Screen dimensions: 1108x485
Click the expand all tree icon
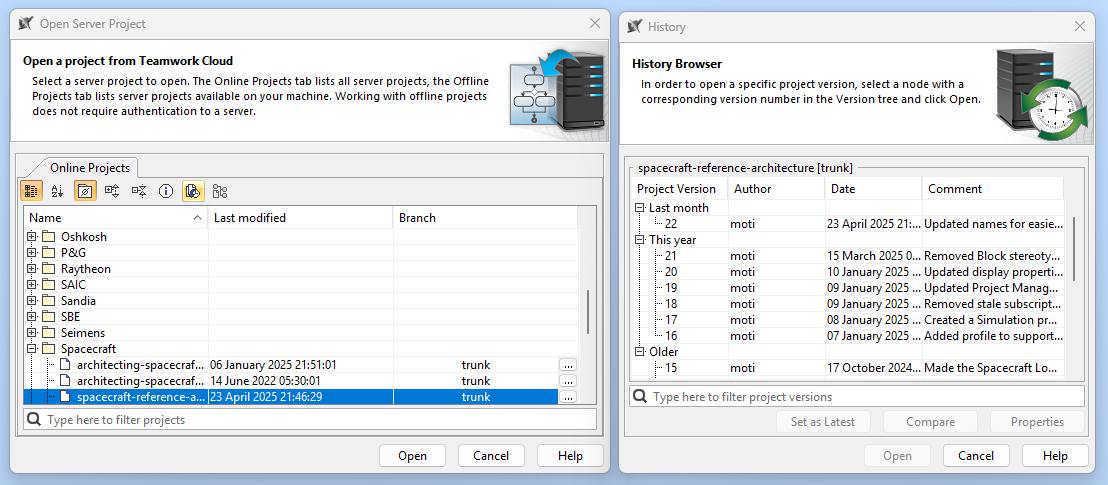point(112,190)
